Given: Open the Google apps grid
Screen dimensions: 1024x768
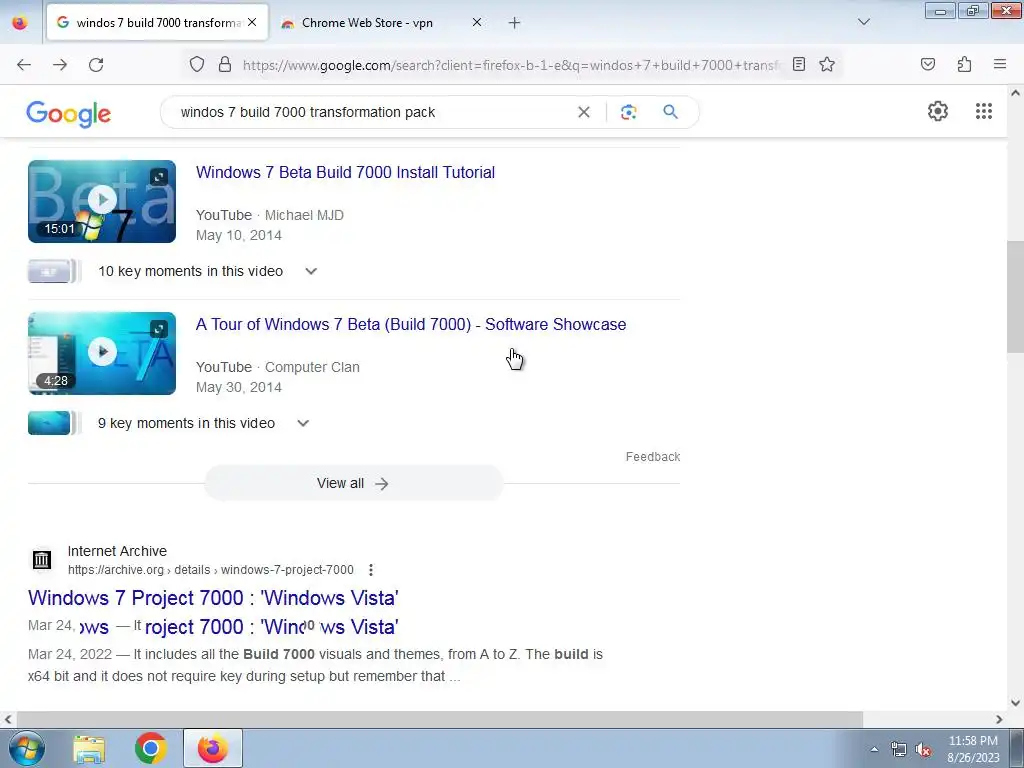Looking at the screenshot, I should (x=984, y=111).
